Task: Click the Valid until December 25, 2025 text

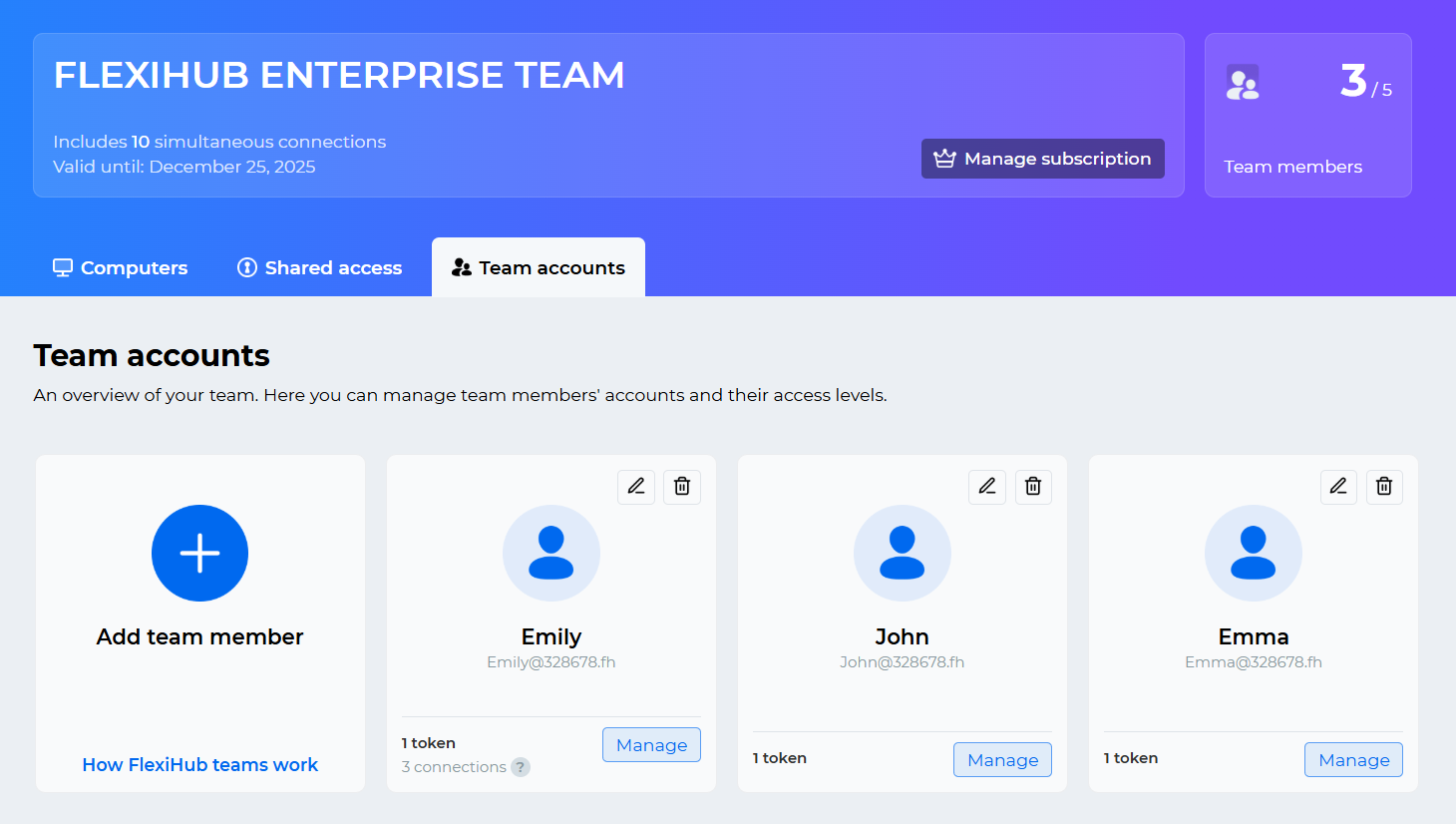Action: tap(184, 167)
